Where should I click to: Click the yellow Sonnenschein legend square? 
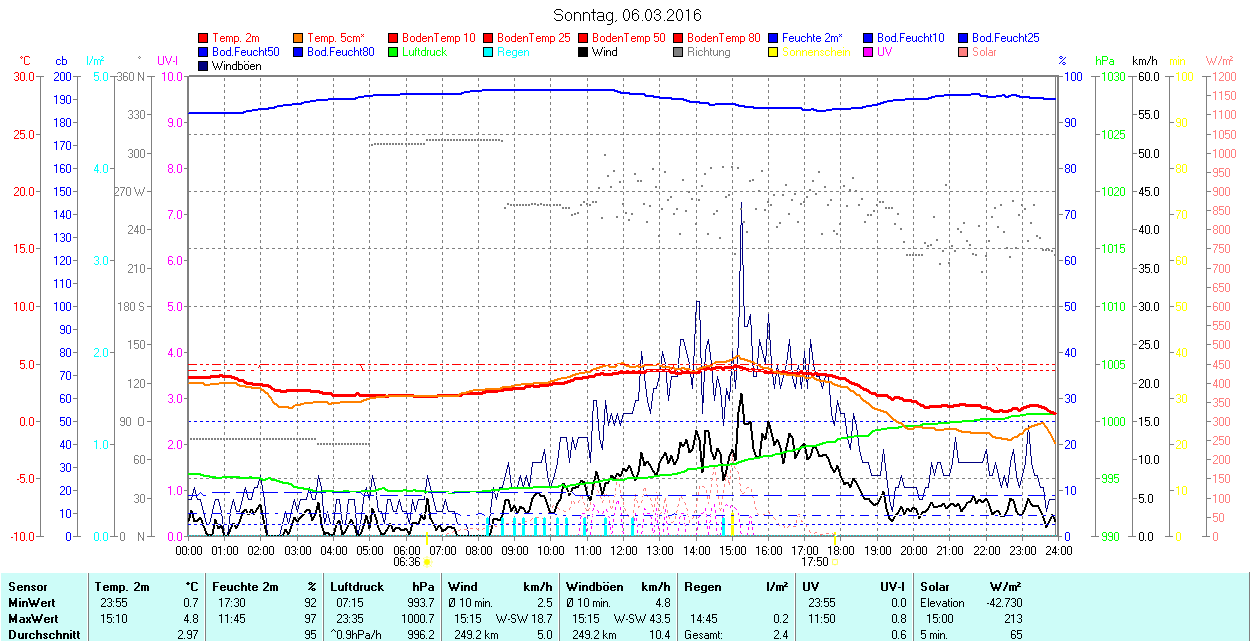[773, 52]
